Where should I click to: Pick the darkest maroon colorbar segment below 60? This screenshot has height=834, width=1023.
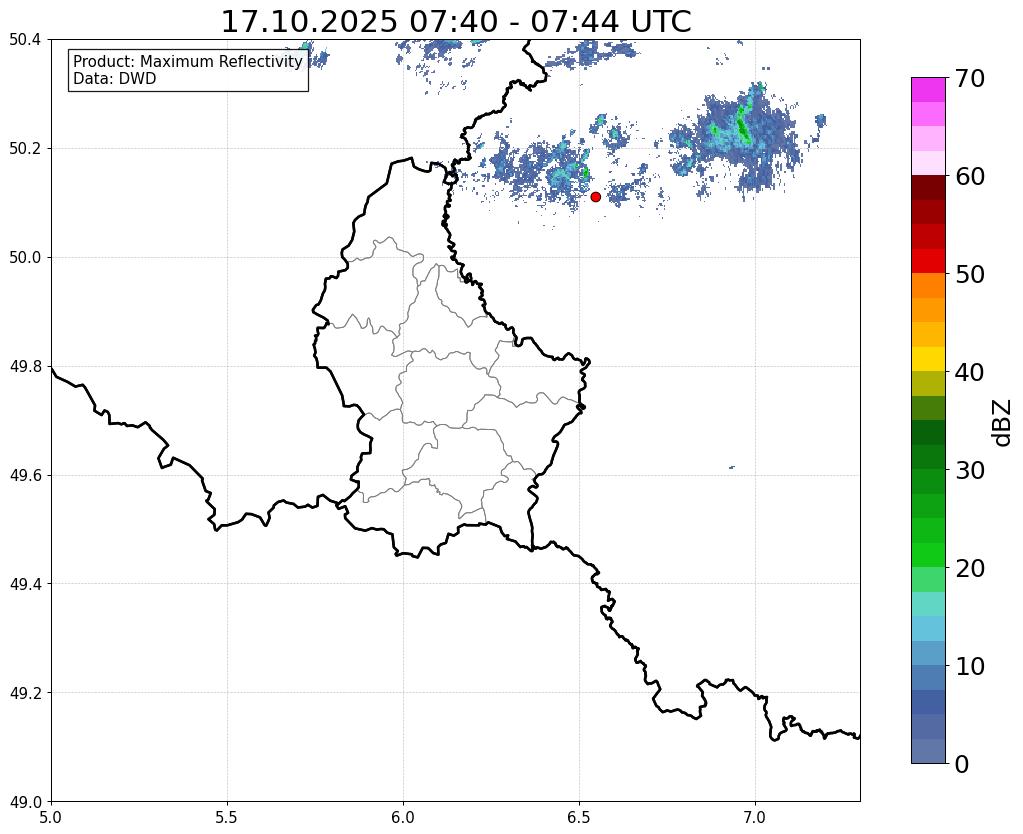[928, 188]
